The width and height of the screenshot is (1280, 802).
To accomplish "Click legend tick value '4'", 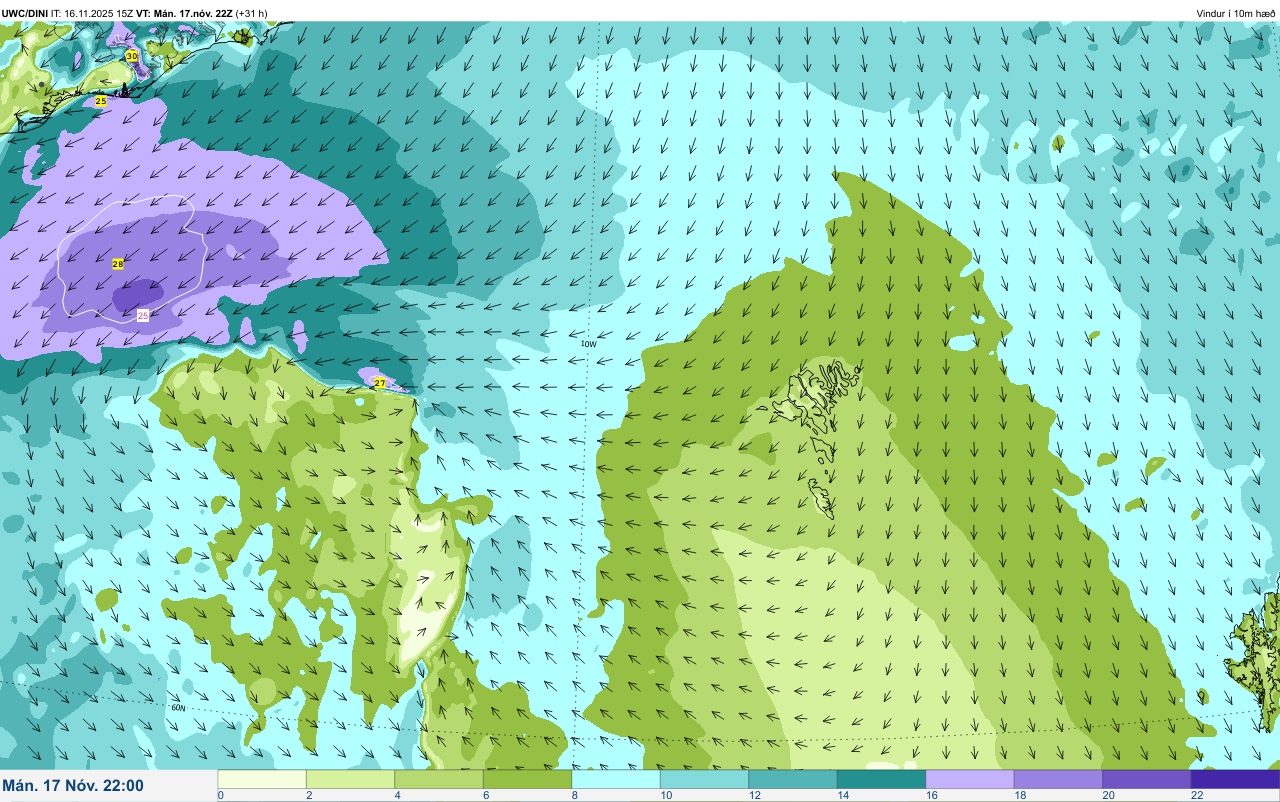I will coord(397,795).
